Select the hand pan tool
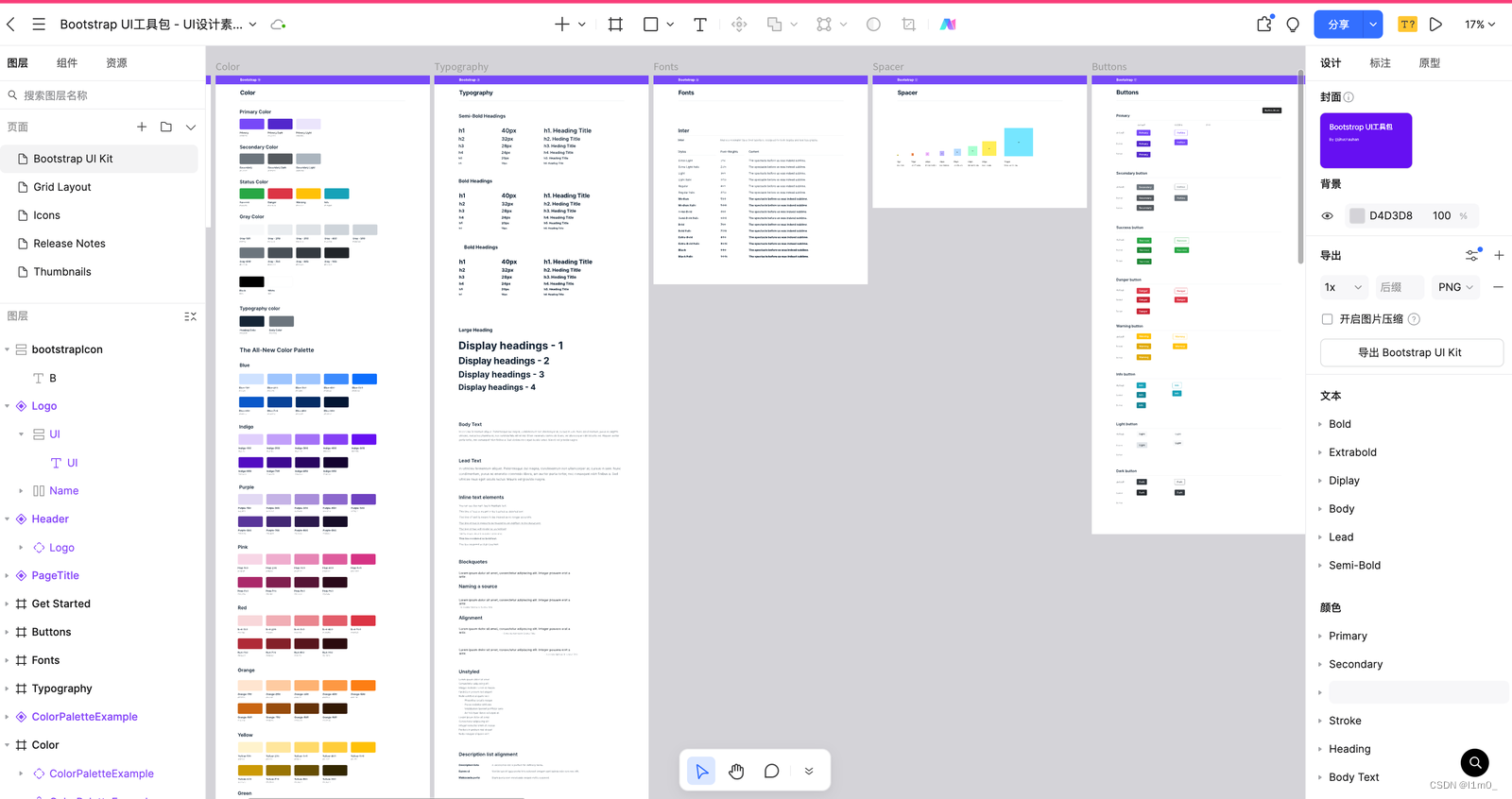The image size is (1512, 799). (736, 772)
